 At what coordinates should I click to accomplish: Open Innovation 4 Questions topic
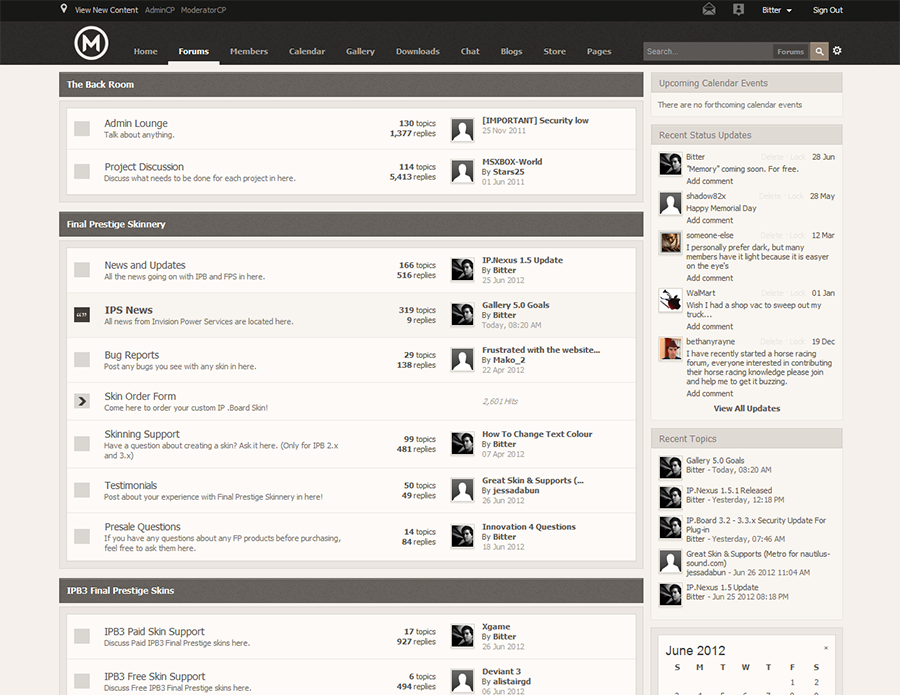pos(529,526)
